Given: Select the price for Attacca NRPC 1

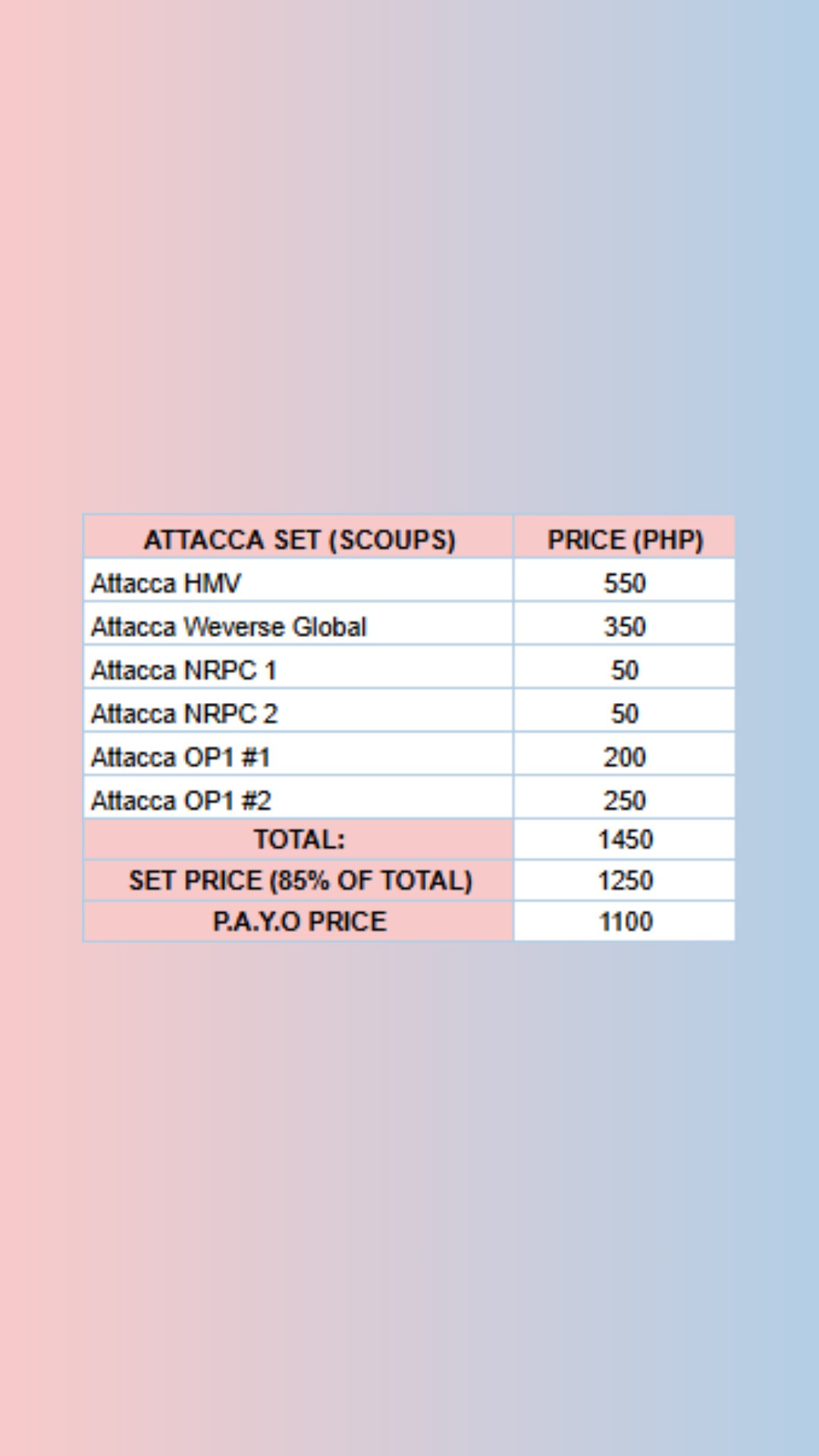Looking at the screenshot, I should pos(625,670).
